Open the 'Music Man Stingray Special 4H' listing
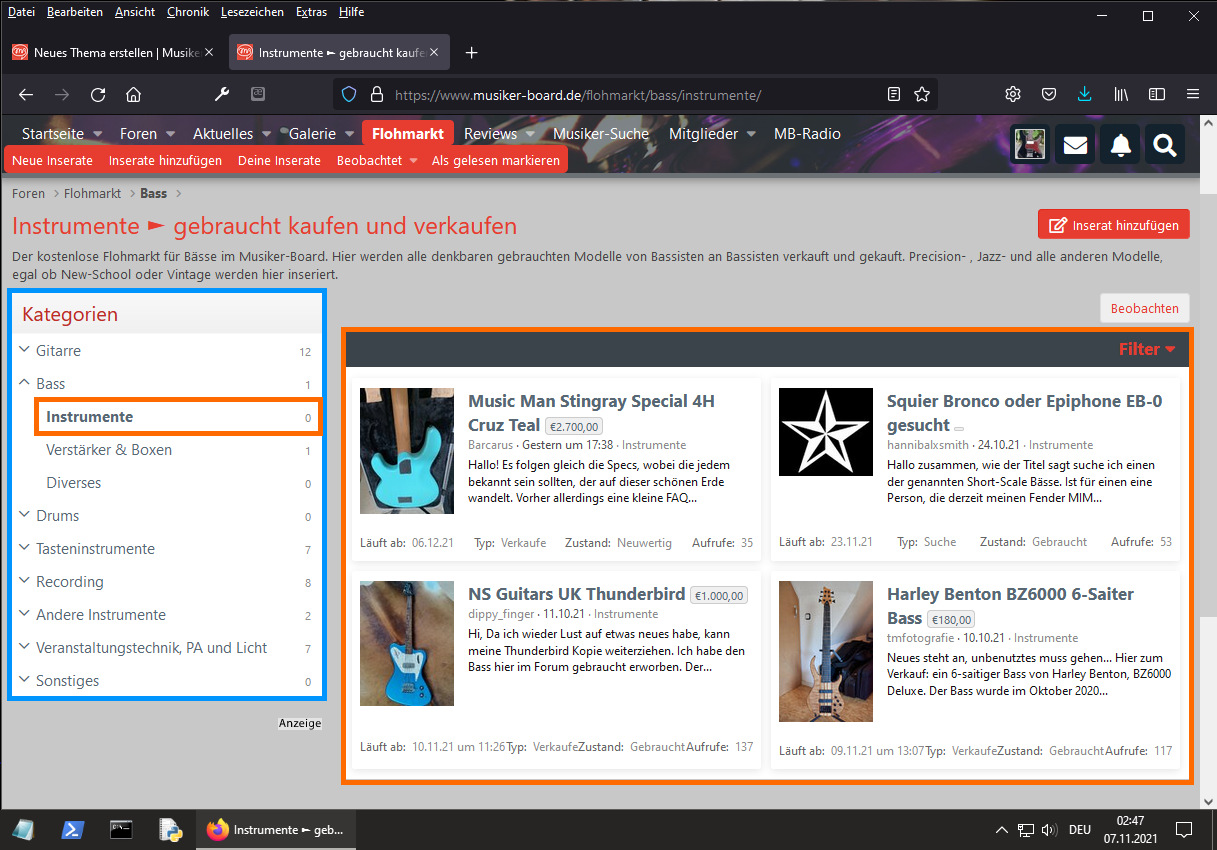The width and height of the screenshot is (1217, 850). pos(592,413)
